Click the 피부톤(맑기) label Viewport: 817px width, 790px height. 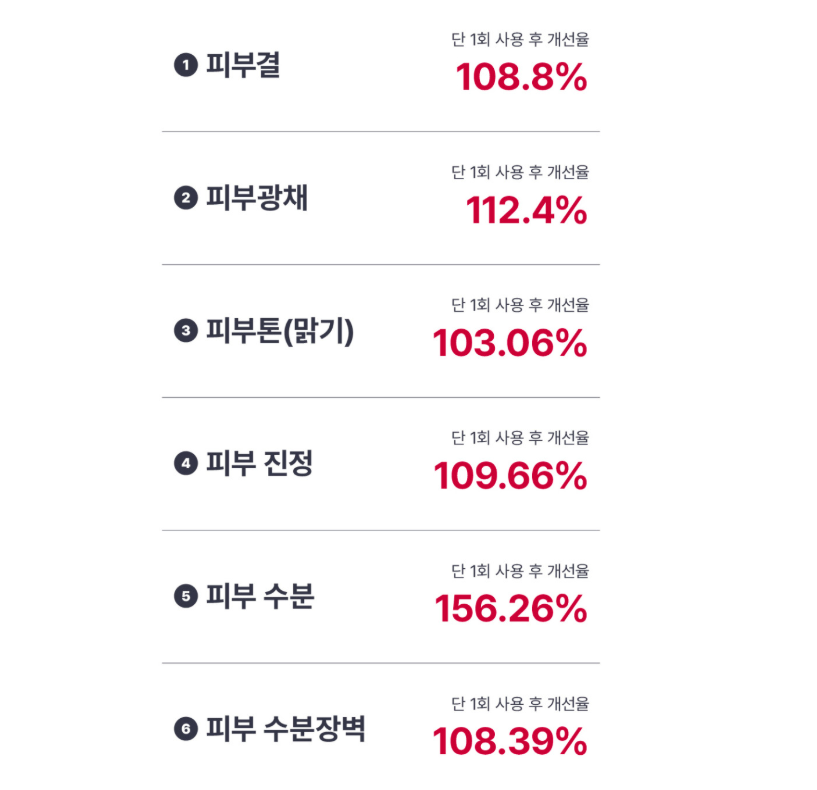coord(280,331)
